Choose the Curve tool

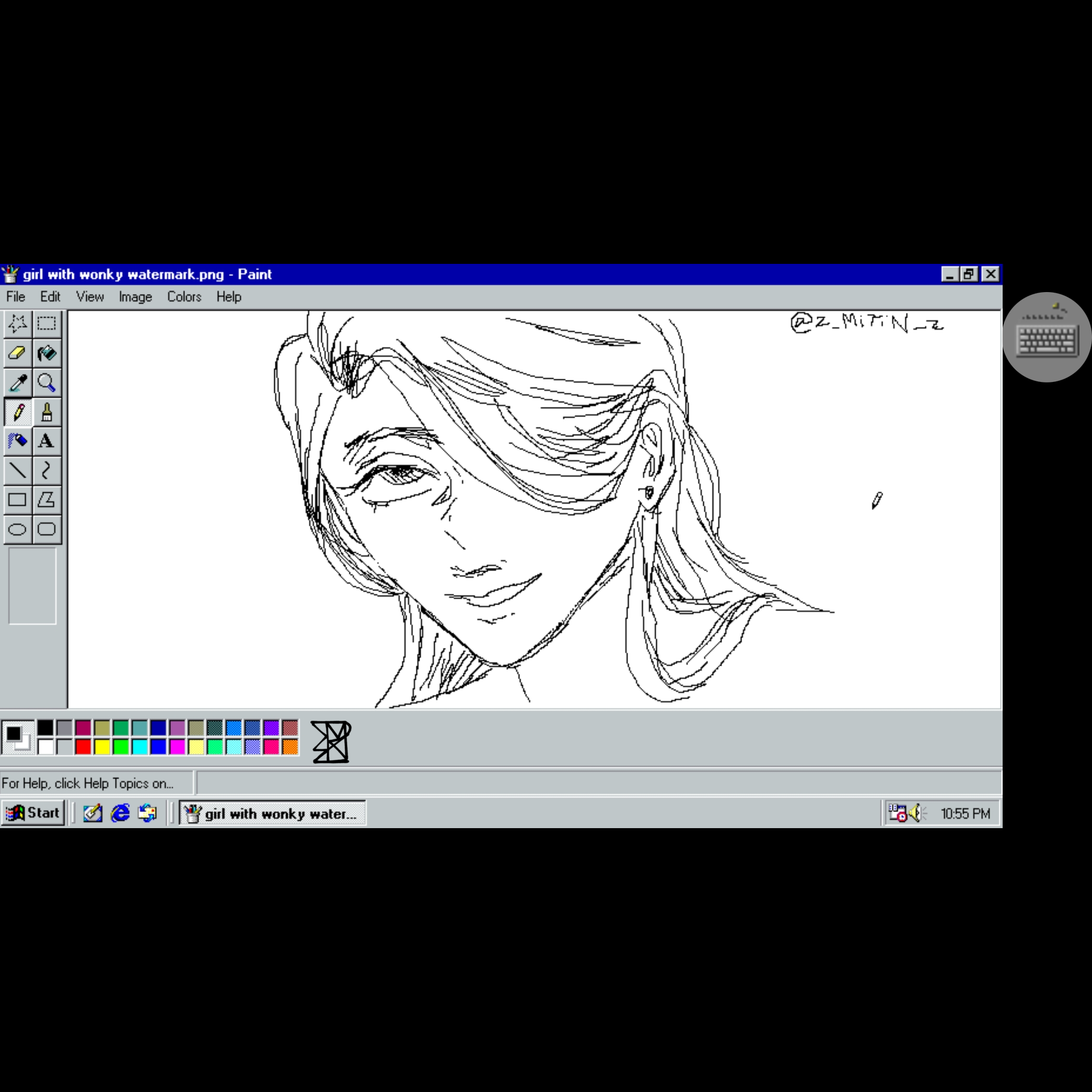[x=47, y=471]
